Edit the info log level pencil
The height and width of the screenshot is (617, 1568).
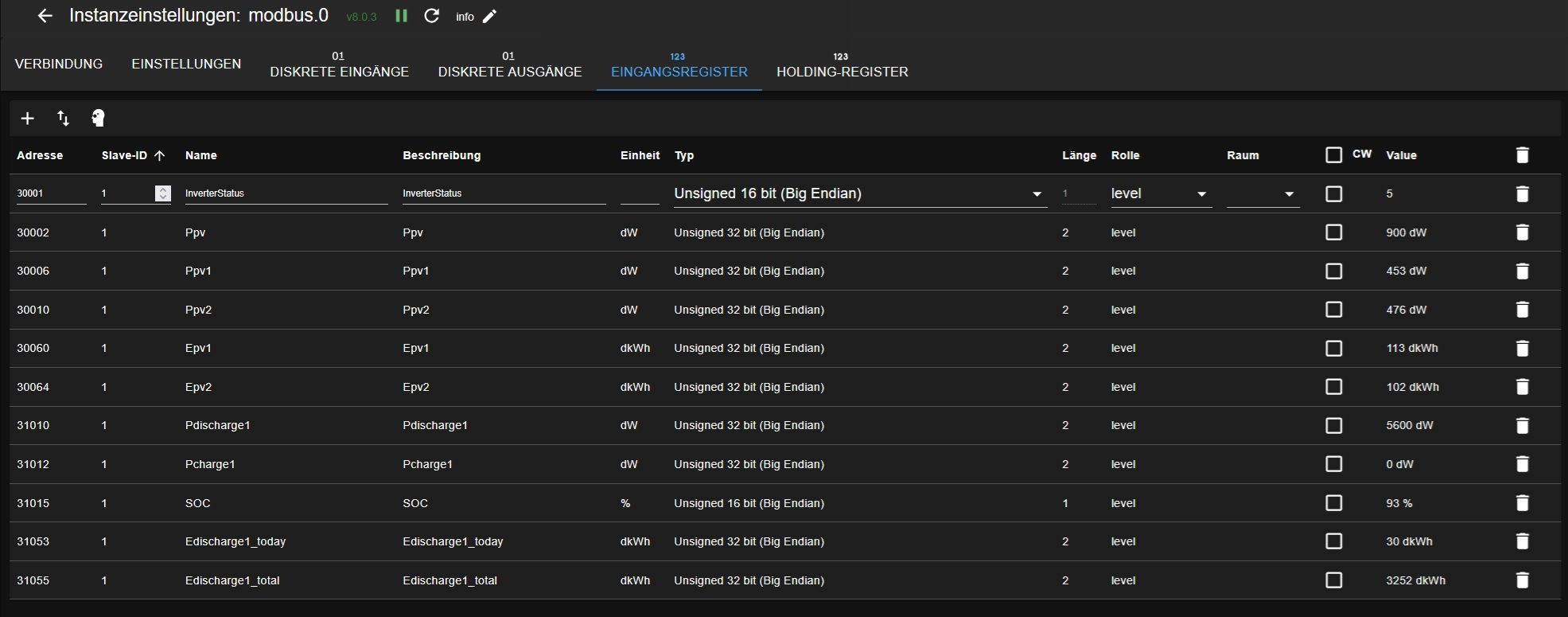click(x=490, y=16)
